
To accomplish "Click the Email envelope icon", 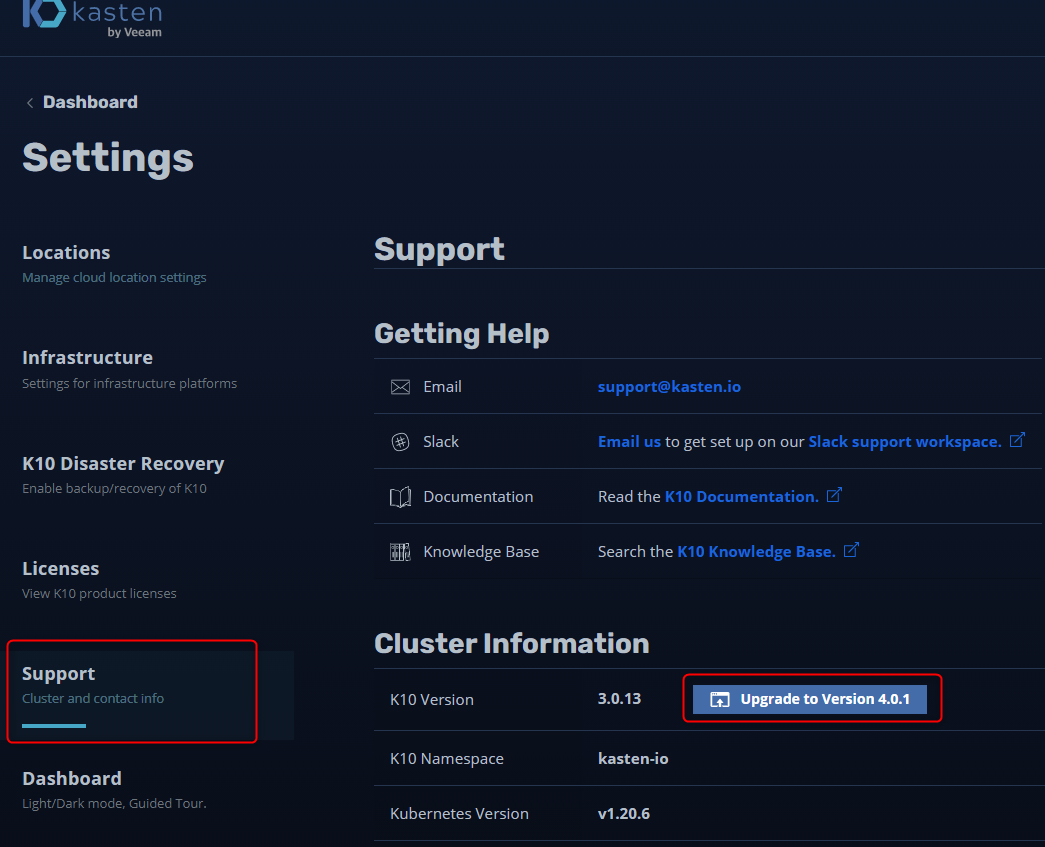I will [x=400, y=387].
